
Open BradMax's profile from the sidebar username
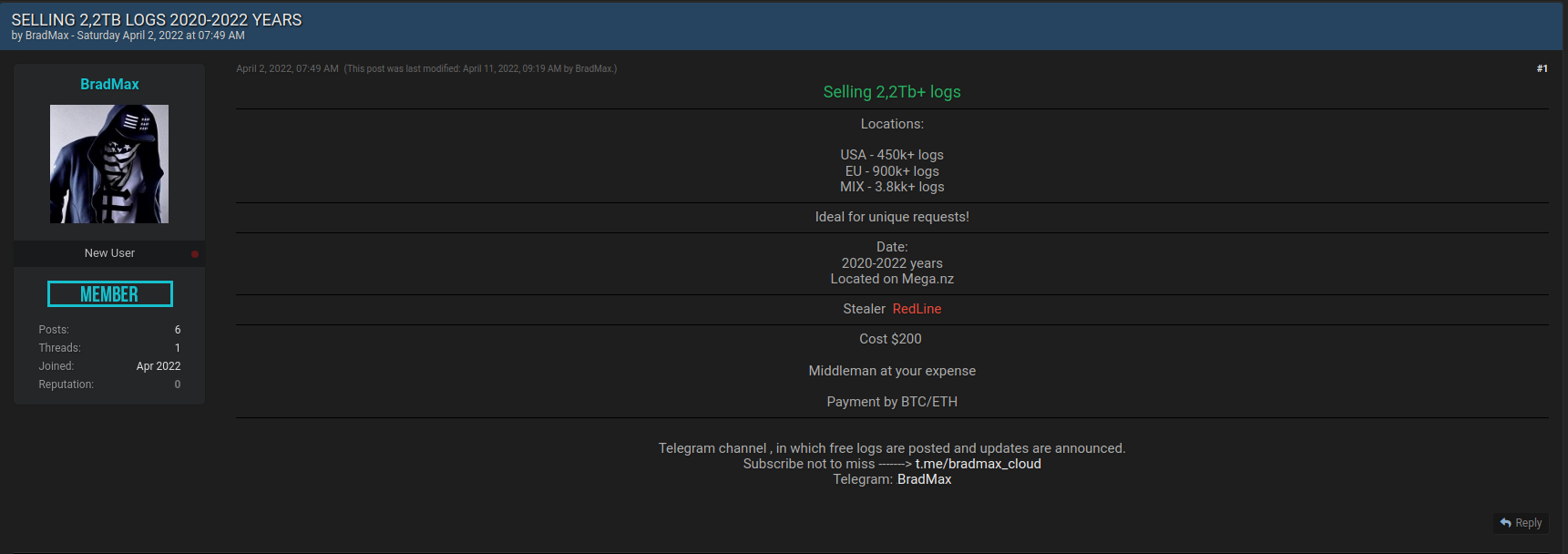pos(109,84)
